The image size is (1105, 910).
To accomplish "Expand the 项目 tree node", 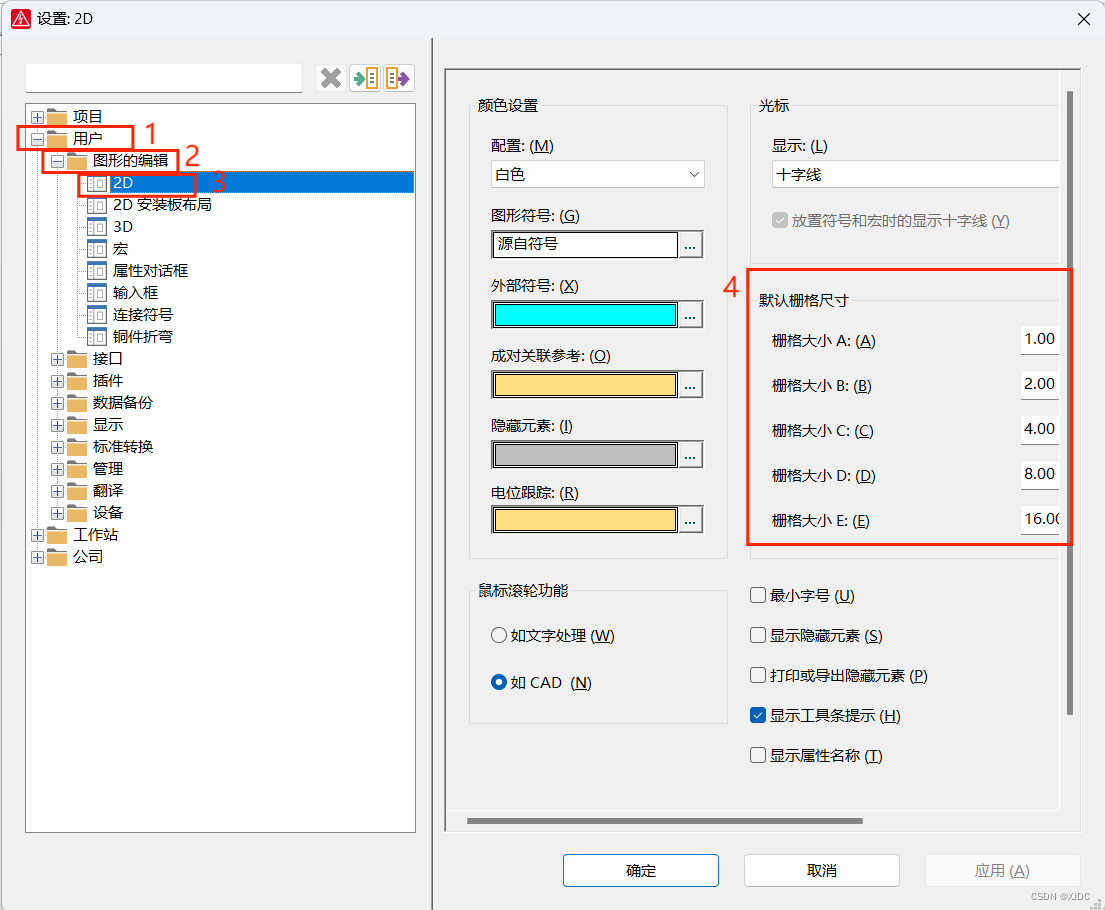I will click(x=38, y=117).
